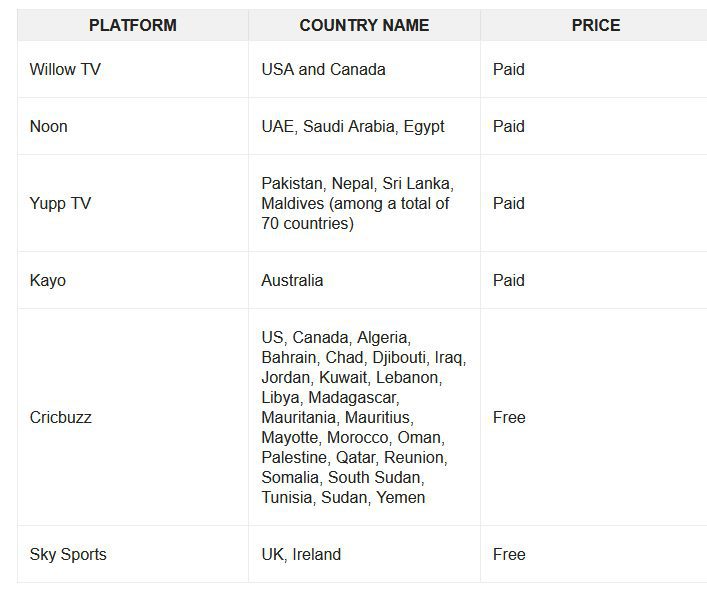Viewport: 707px width, 605px height.
Task: Click the UK, Ireland country cell
Action: click(x=364, y=555)
